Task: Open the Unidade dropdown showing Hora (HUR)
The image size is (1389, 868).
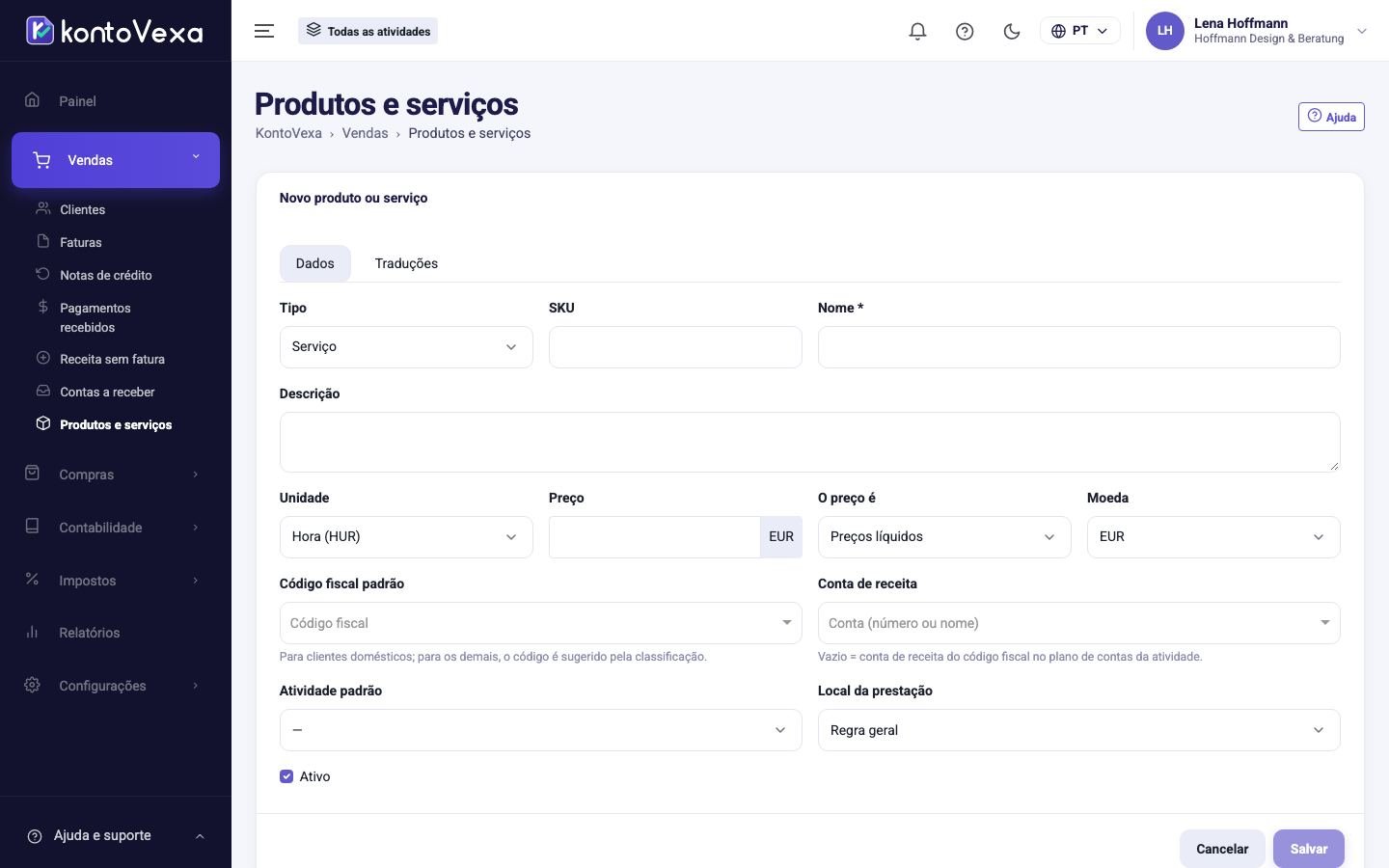Action: (406, 537)
